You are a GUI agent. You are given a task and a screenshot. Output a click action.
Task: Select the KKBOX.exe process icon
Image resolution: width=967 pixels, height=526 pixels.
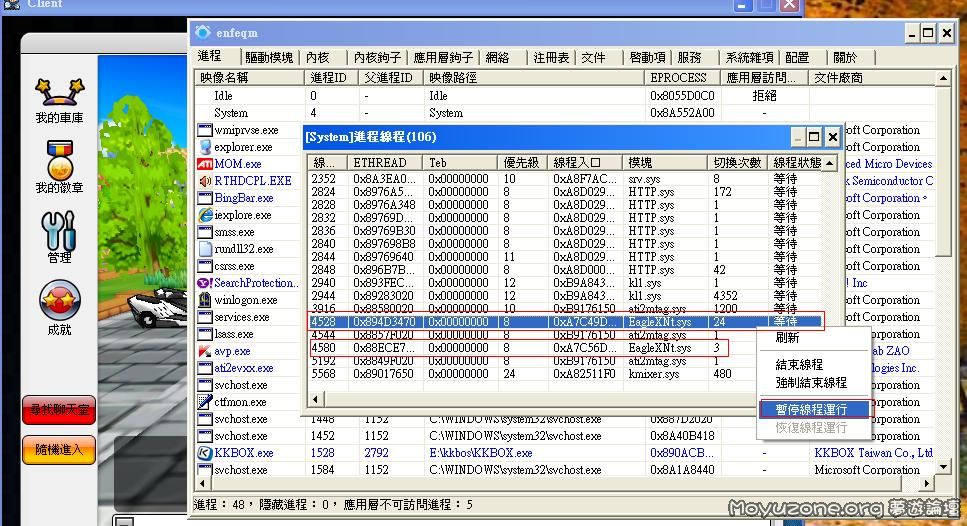coord(205,453)
